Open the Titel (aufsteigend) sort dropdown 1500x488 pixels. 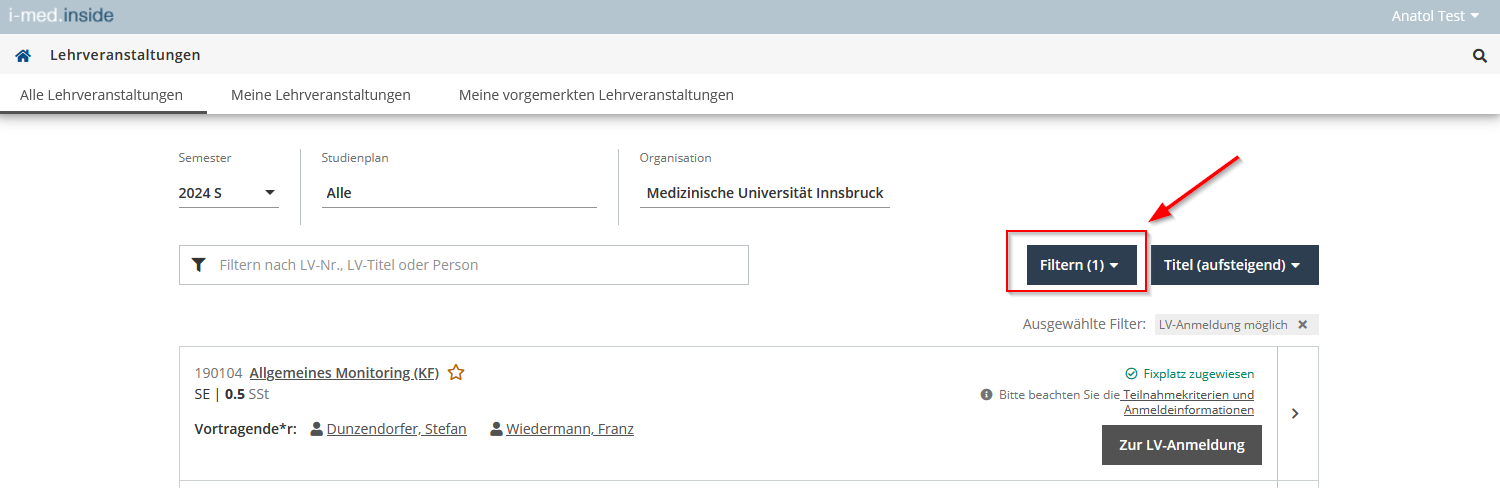point(1235,265)
